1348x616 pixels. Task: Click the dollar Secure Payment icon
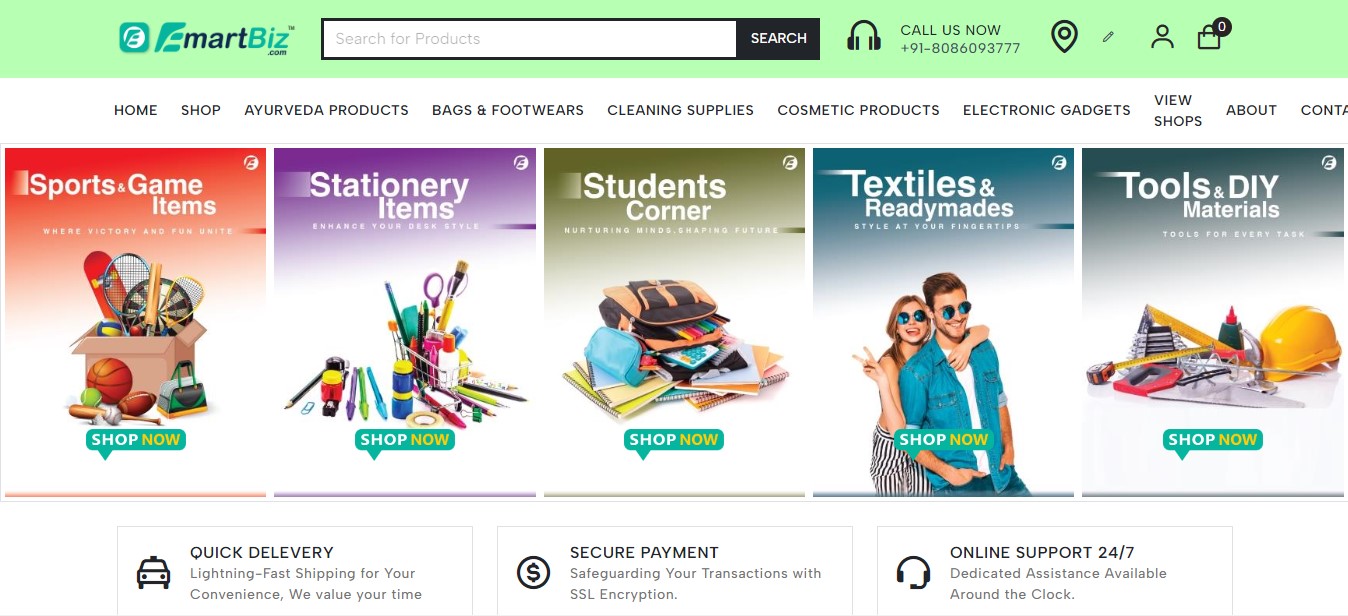[x=533, y=573]
